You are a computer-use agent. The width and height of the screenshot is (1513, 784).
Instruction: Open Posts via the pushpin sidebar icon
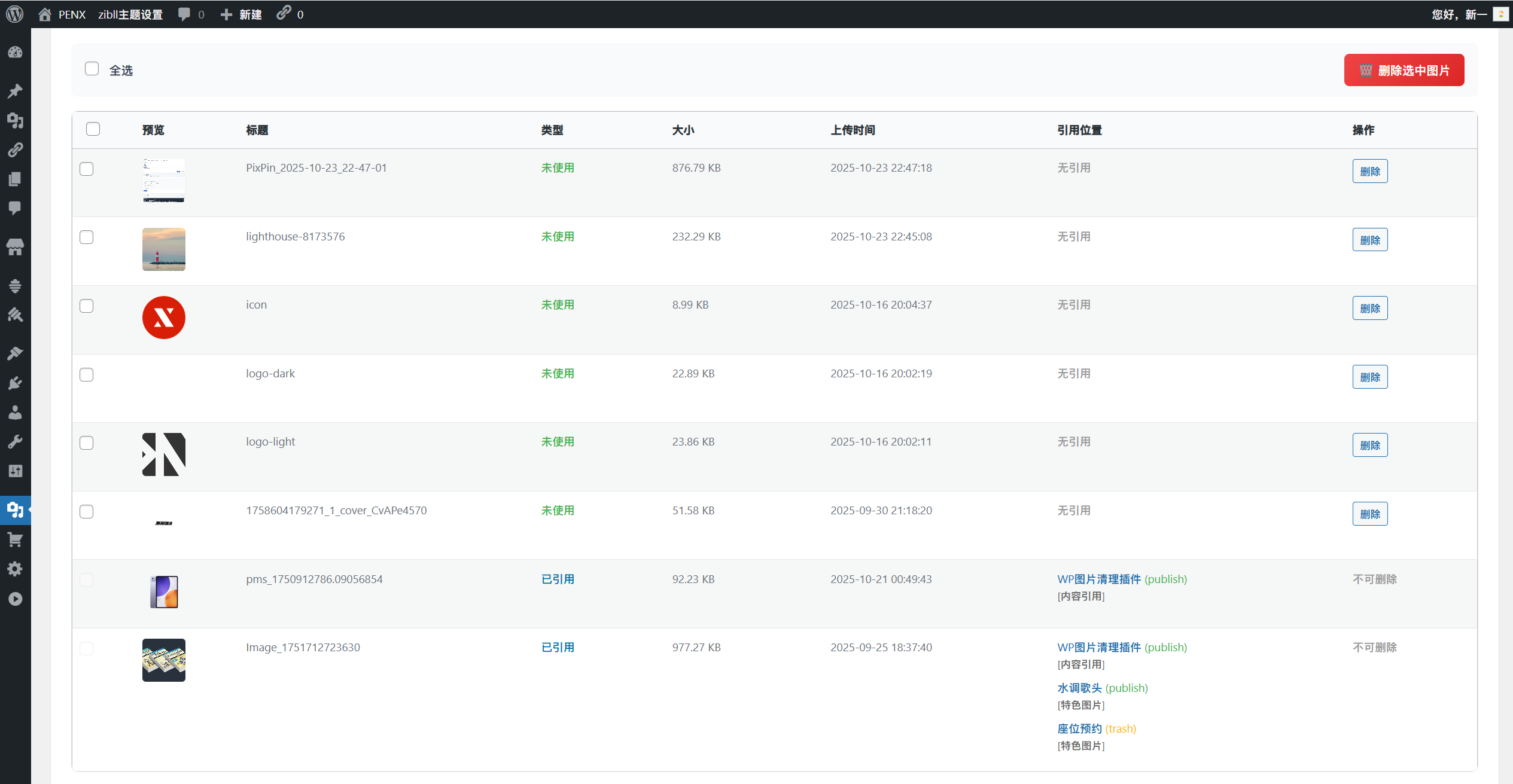tap(15, 91)
